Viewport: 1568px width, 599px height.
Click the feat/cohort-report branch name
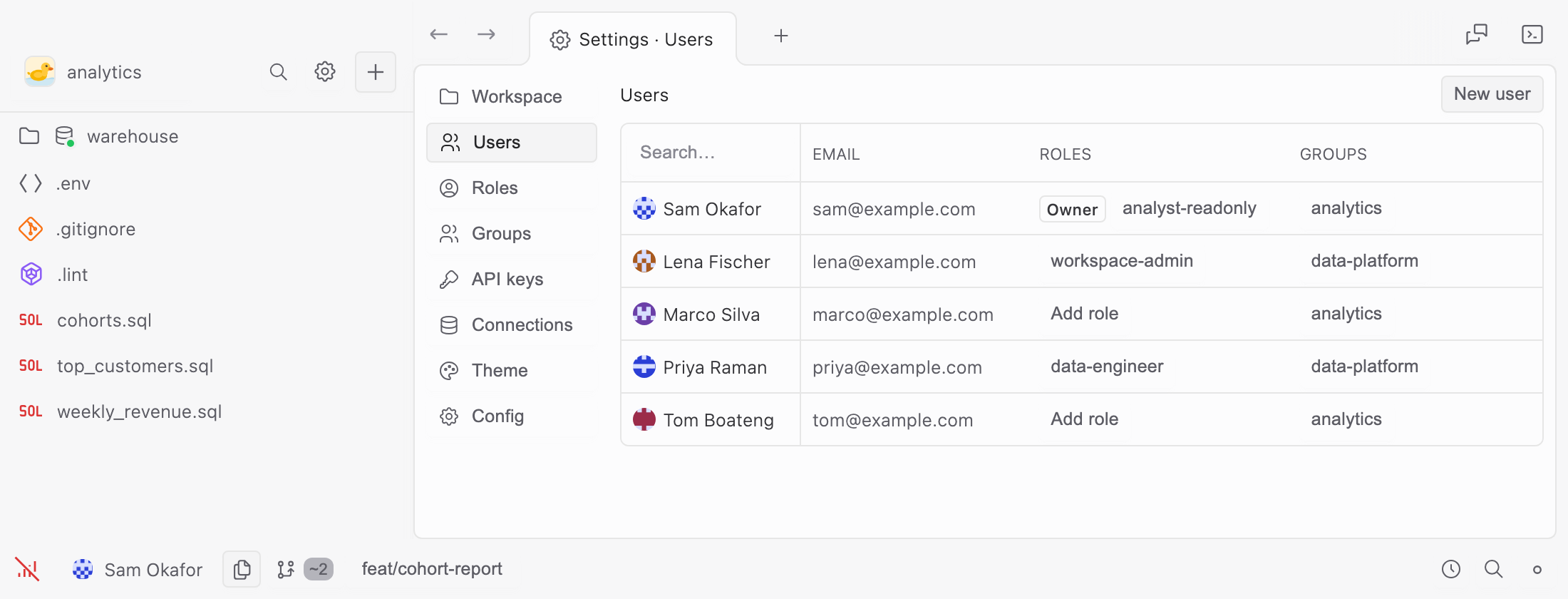coord(432,569)
